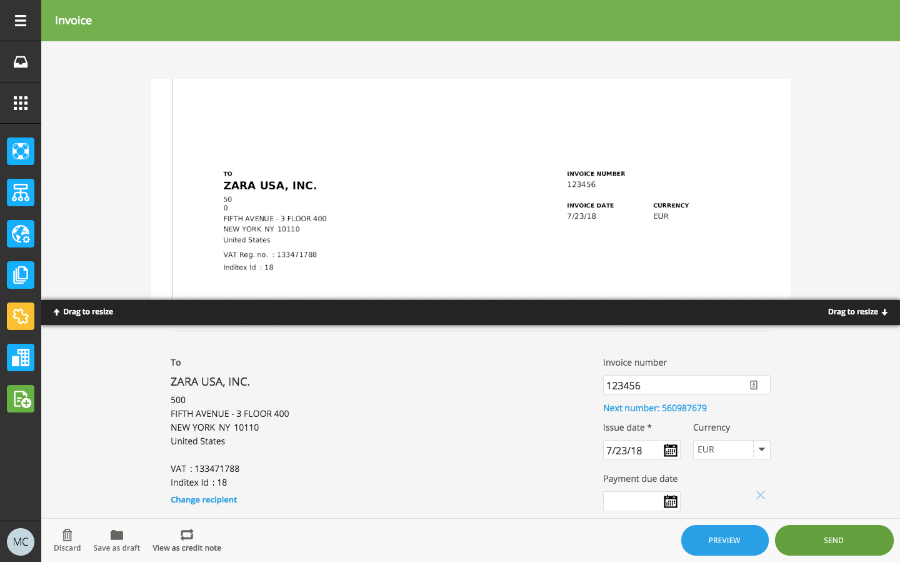Open the hamburger menu
Screen dimensions: 900x562
pyautogui.click(x=21, y=21)
